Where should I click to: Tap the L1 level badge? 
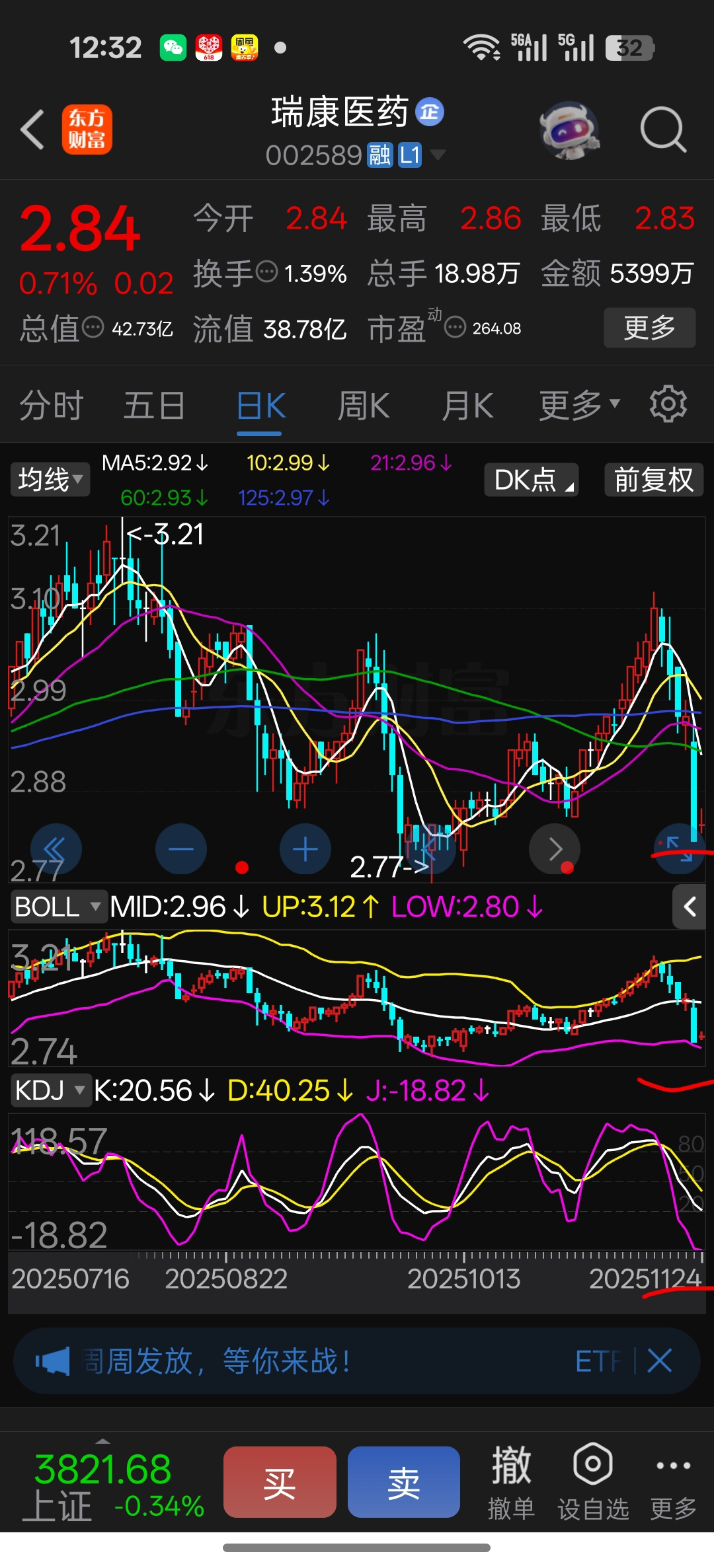point(410,156)
